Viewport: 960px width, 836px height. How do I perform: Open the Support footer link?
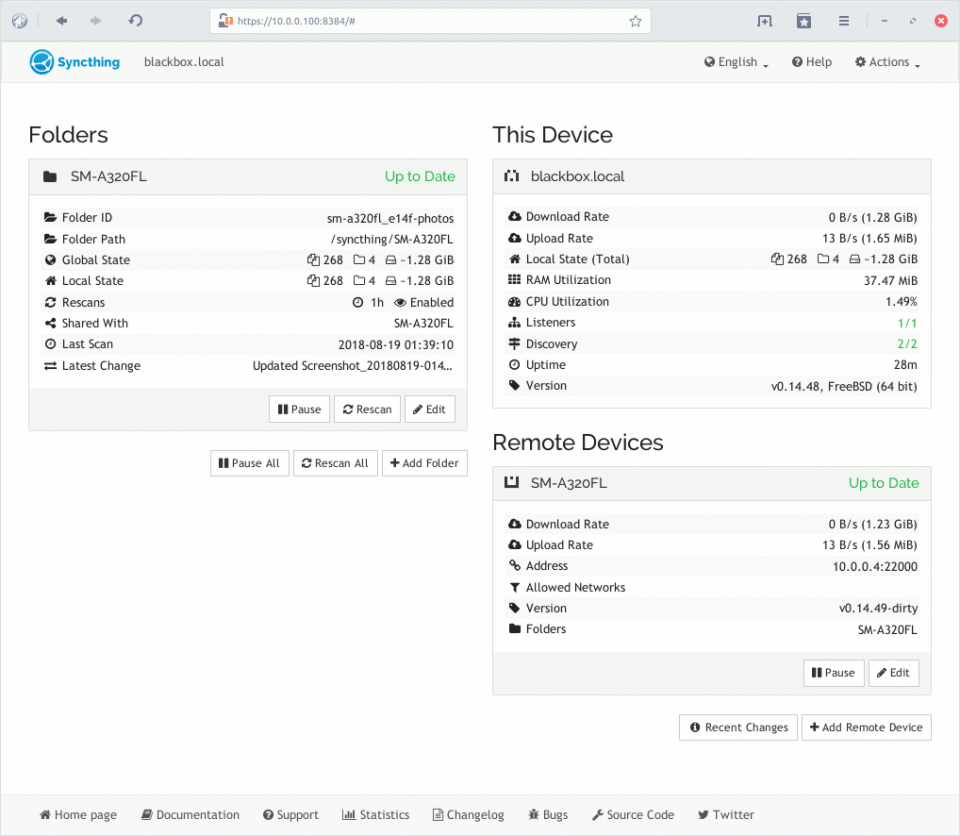click(291, 815)
